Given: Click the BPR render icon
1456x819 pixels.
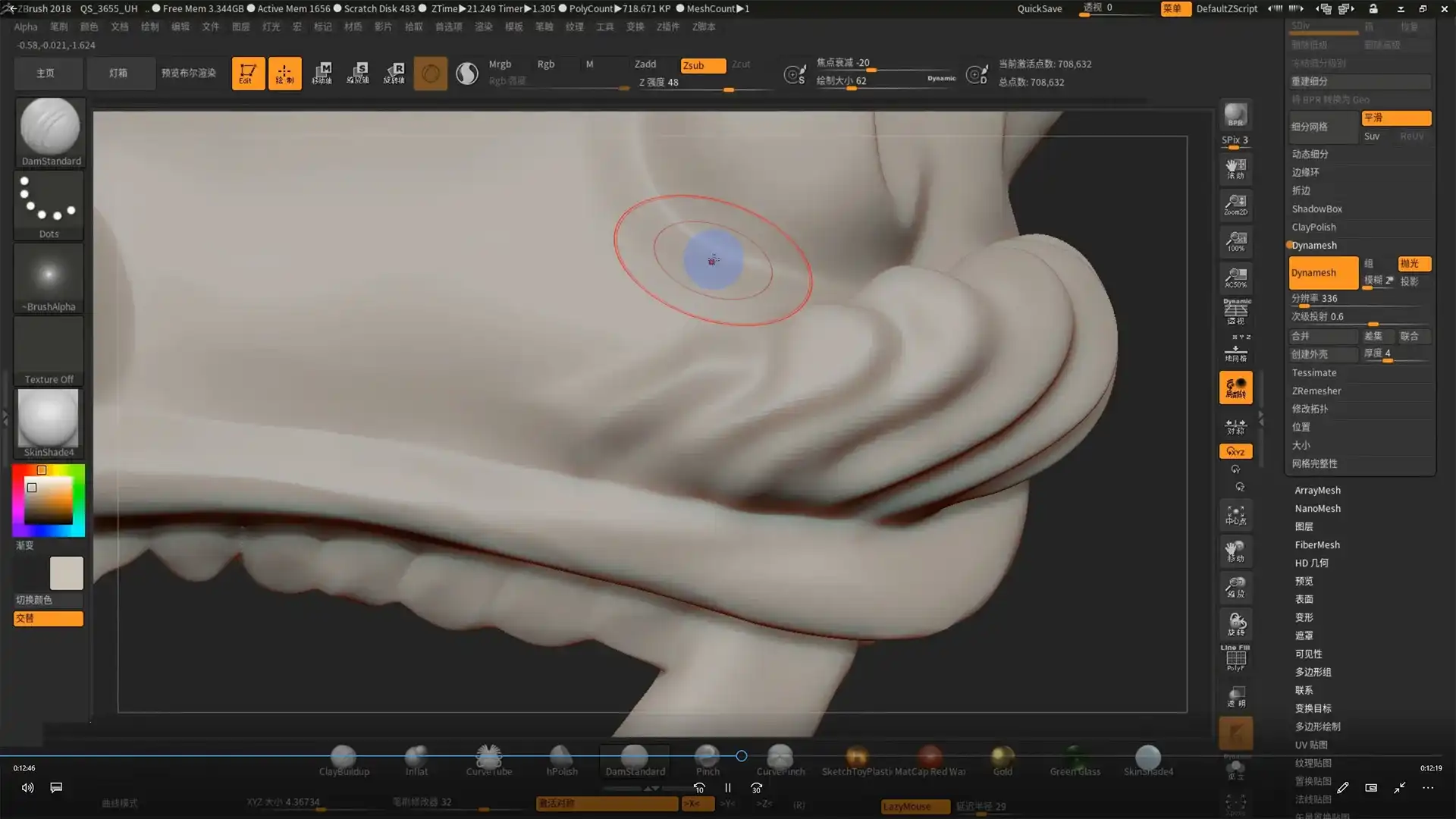Looking at the screenshot, I should point(1235,115).
